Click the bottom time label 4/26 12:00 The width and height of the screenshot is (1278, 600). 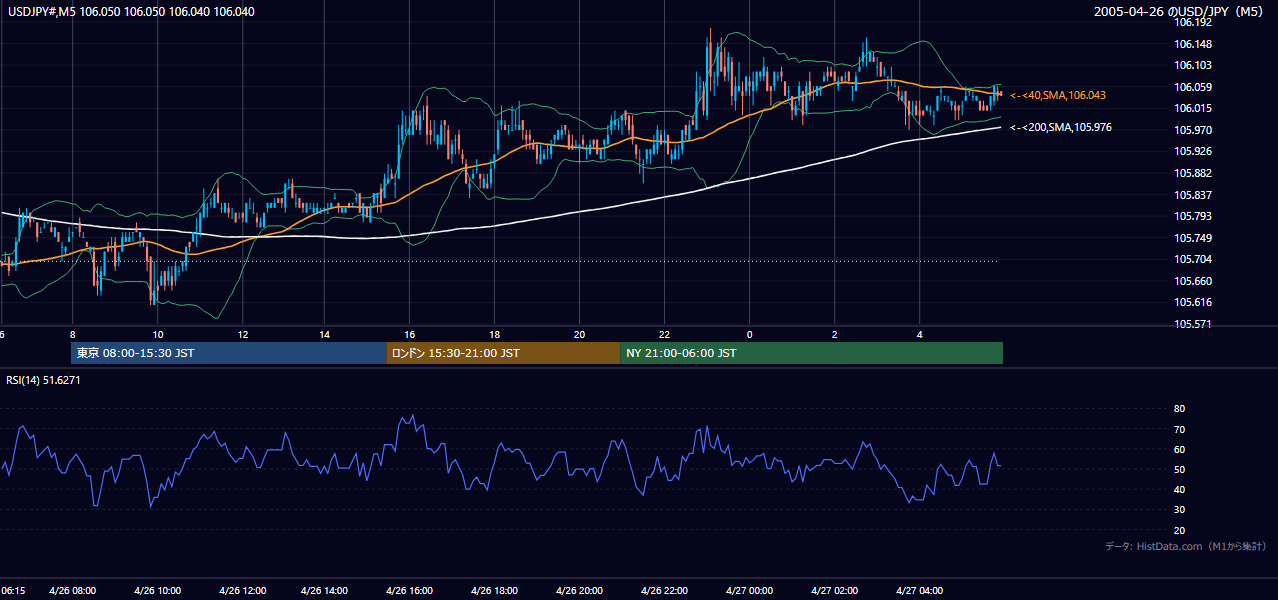pos(241,591)
